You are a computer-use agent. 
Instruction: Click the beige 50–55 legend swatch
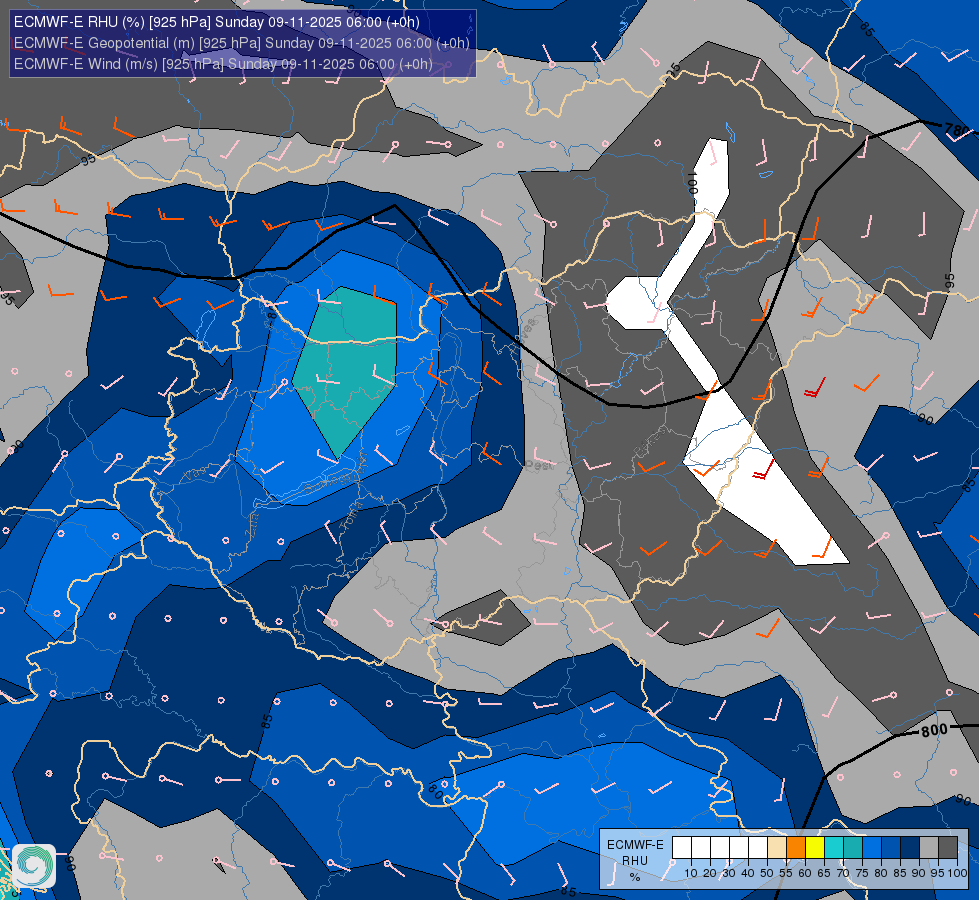[x=777, y=848]
